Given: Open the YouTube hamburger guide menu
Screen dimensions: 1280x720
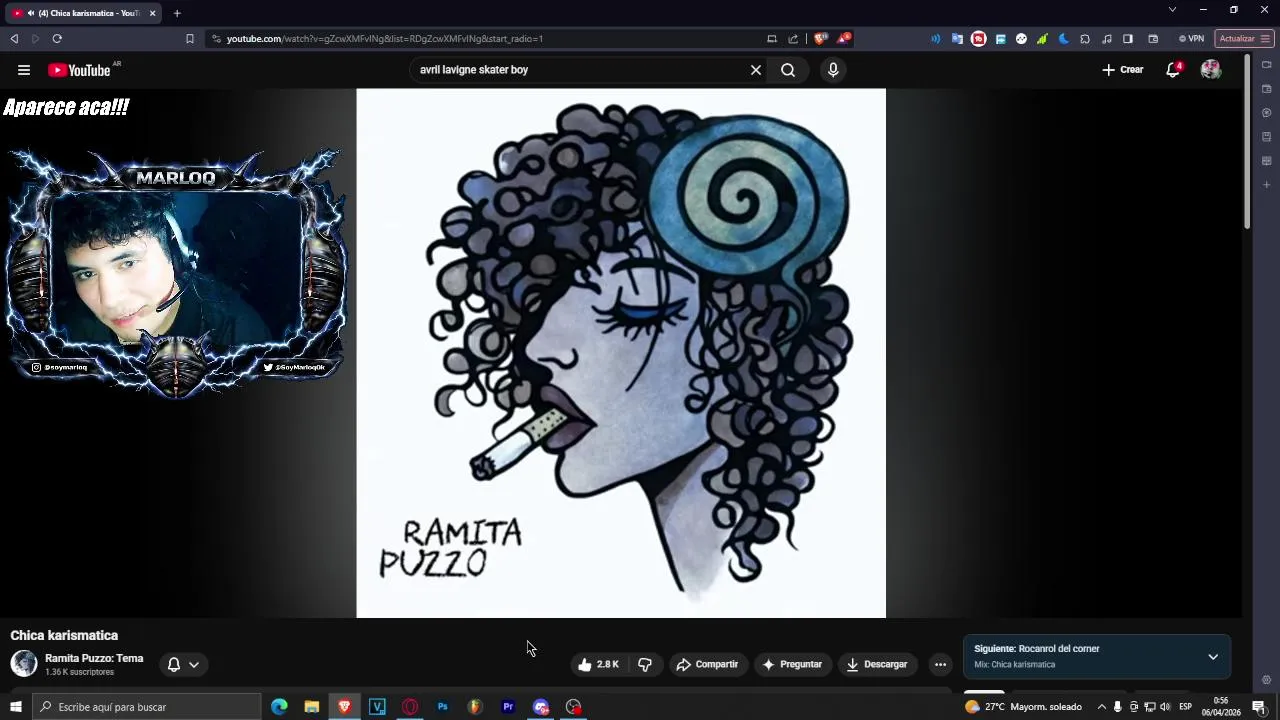Looking at the screenshot, I should coord(24,70).
